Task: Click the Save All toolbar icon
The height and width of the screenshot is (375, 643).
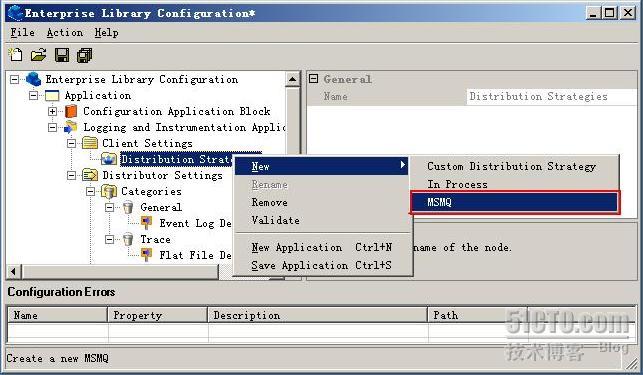Action: click(x=85, y=55)
